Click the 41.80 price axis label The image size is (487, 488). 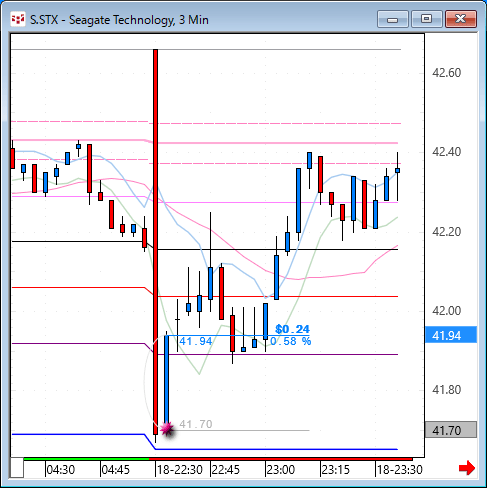point(446,390)
